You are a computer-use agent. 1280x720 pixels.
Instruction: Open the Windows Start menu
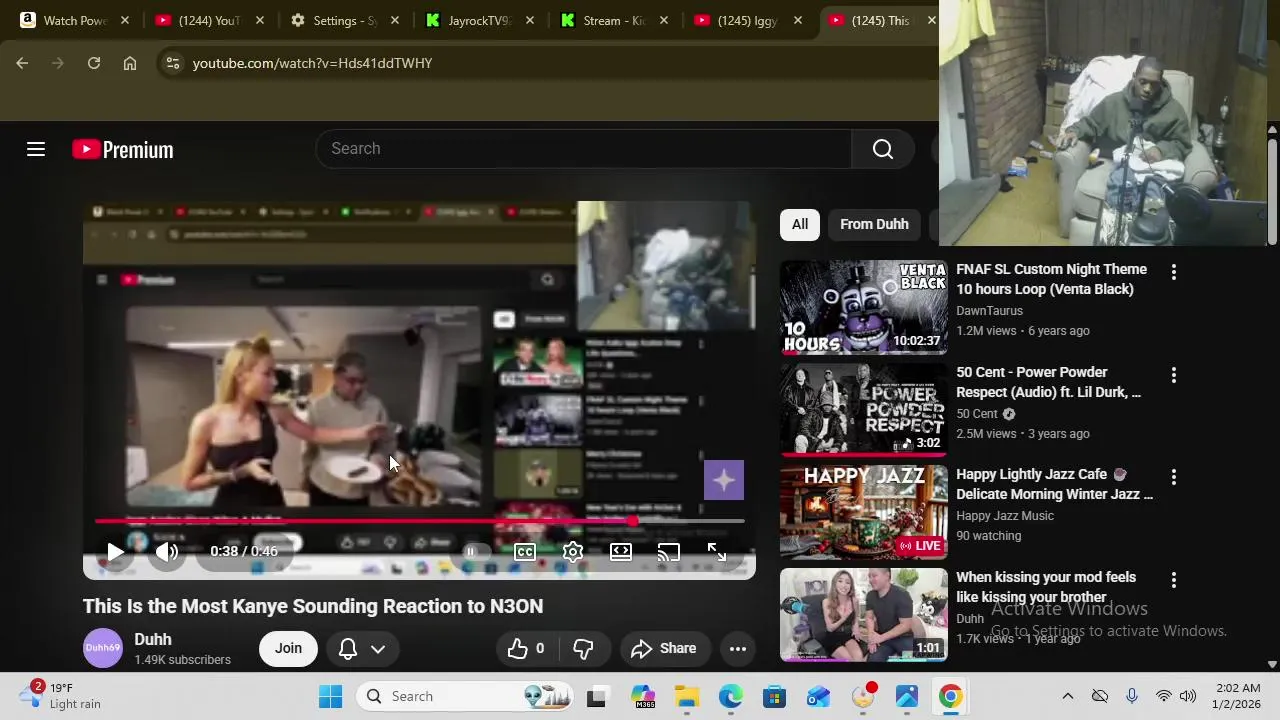pos(330,696)
